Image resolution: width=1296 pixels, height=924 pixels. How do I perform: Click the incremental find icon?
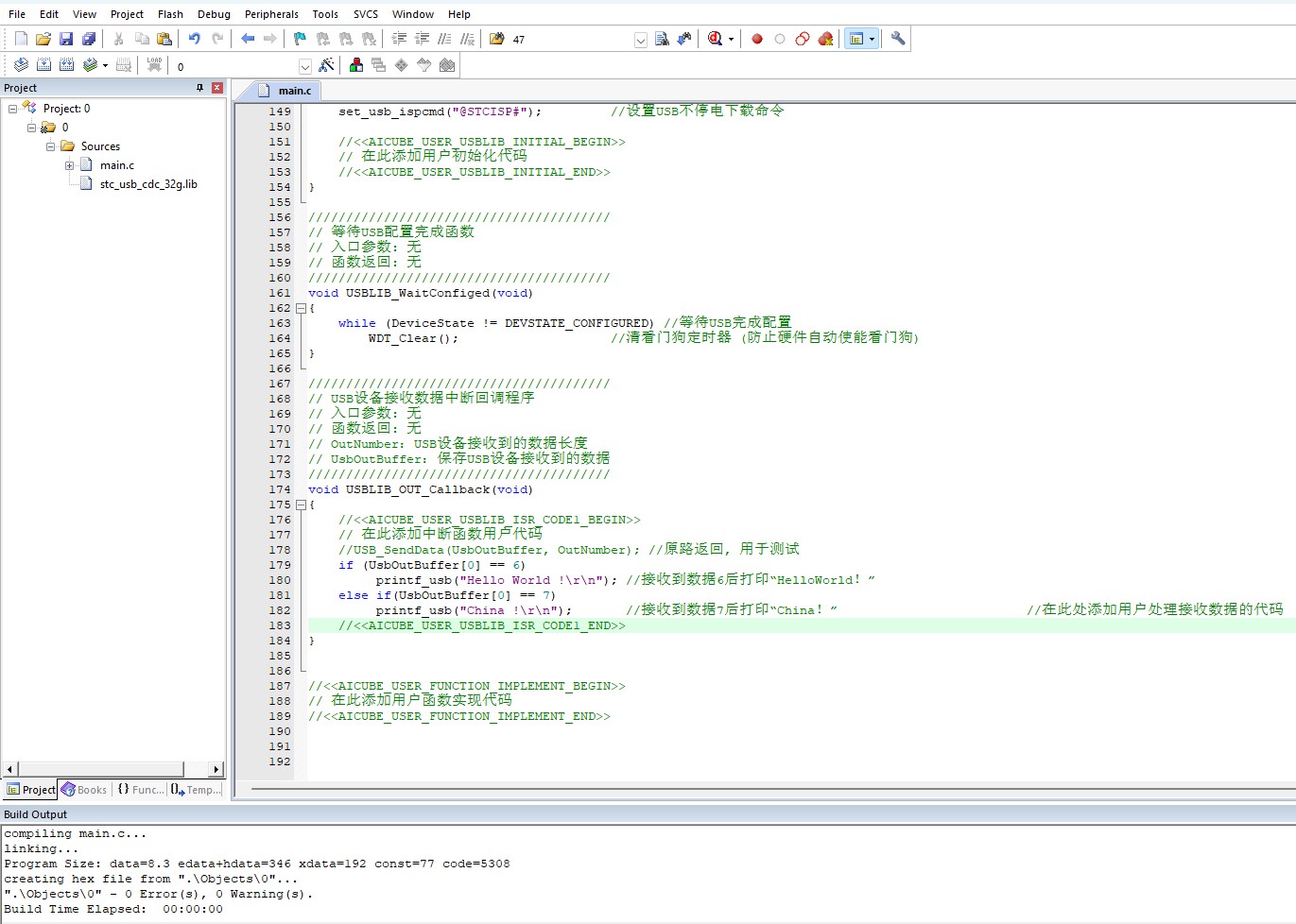[x=684, y=39]
